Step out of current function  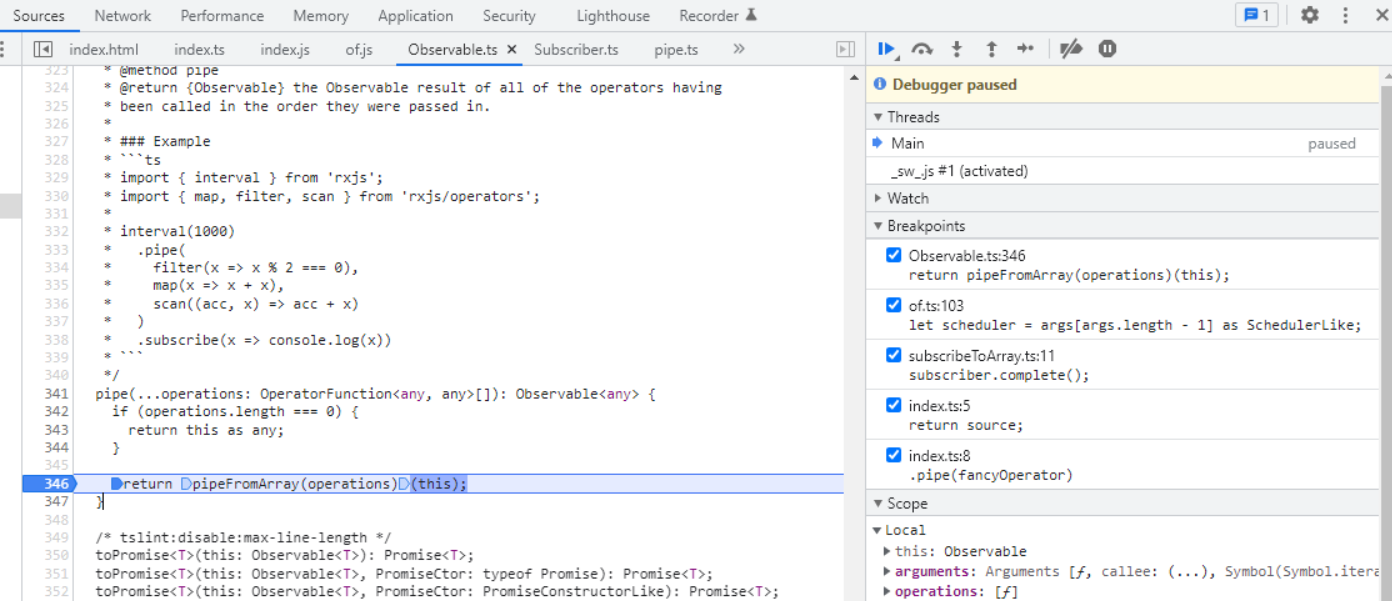[991, 49]
